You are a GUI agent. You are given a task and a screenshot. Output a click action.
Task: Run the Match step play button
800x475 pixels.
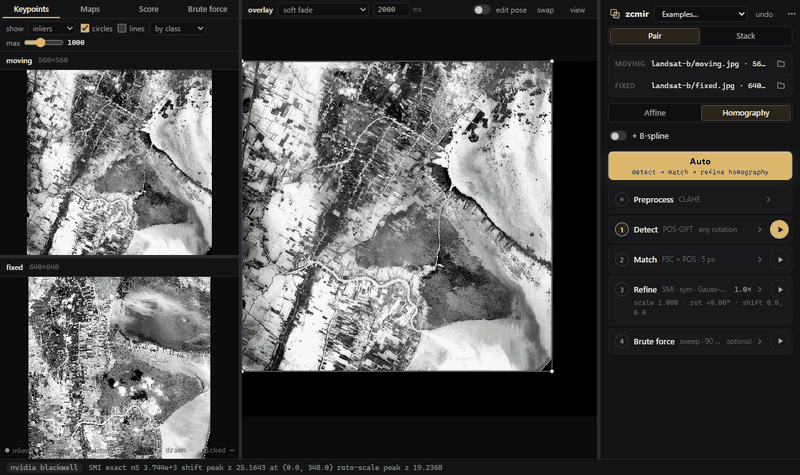tap(780, 260)
